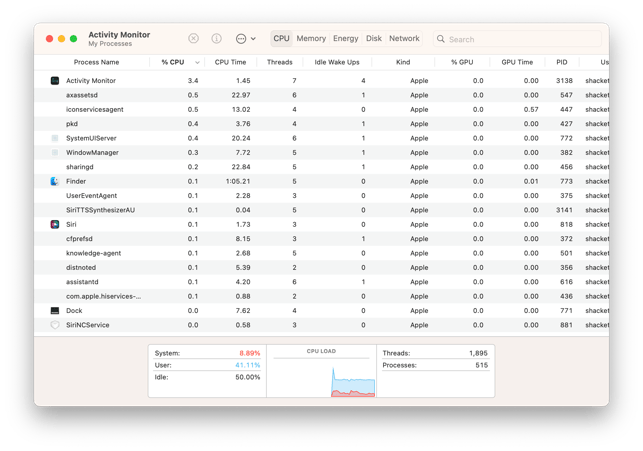The height and width of the screenshot is (451, 643).
Task: Select the knowledge-agent process row
Action: pos(322,253)
